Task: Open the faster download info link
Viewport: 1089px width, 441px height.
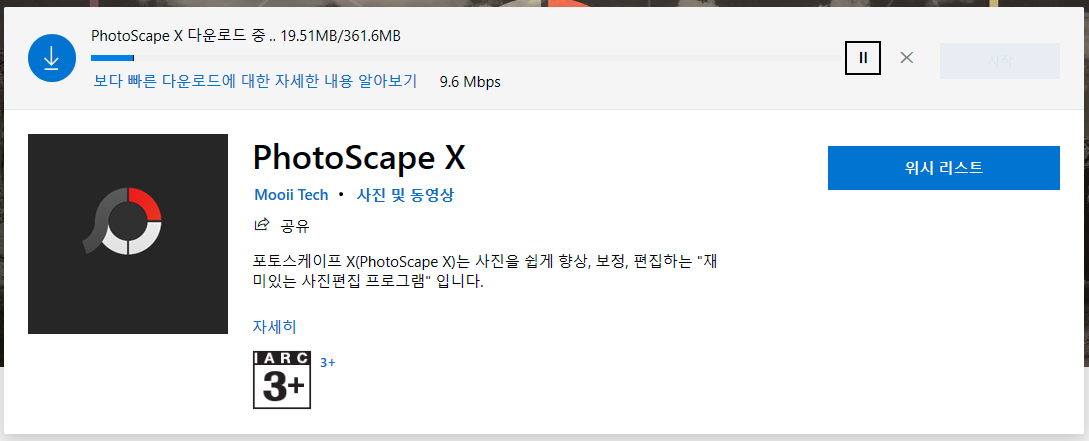Action: 255,81
